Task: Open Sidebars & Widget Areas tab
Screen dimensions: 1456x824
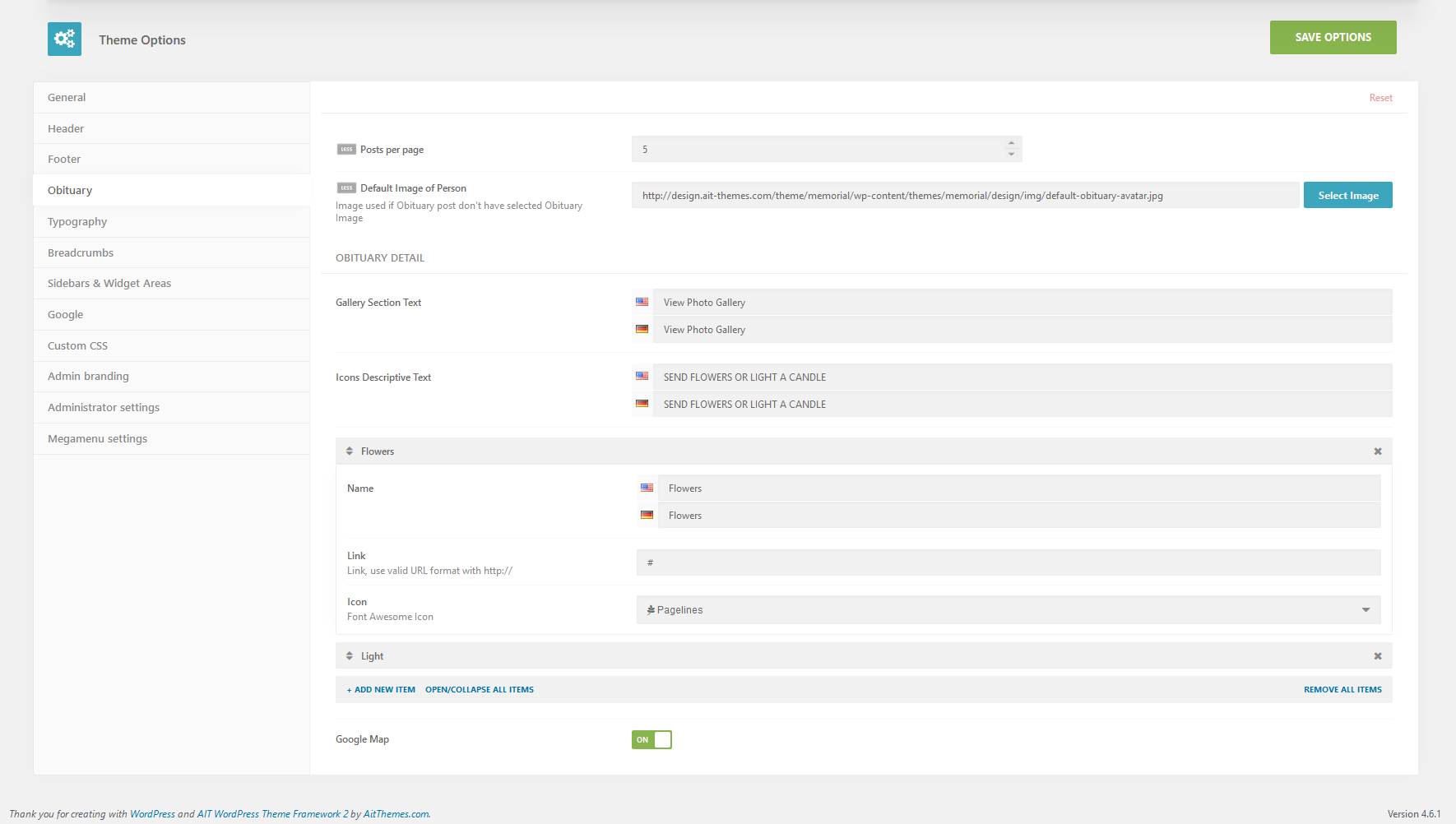Action: [x=171, y=283]
